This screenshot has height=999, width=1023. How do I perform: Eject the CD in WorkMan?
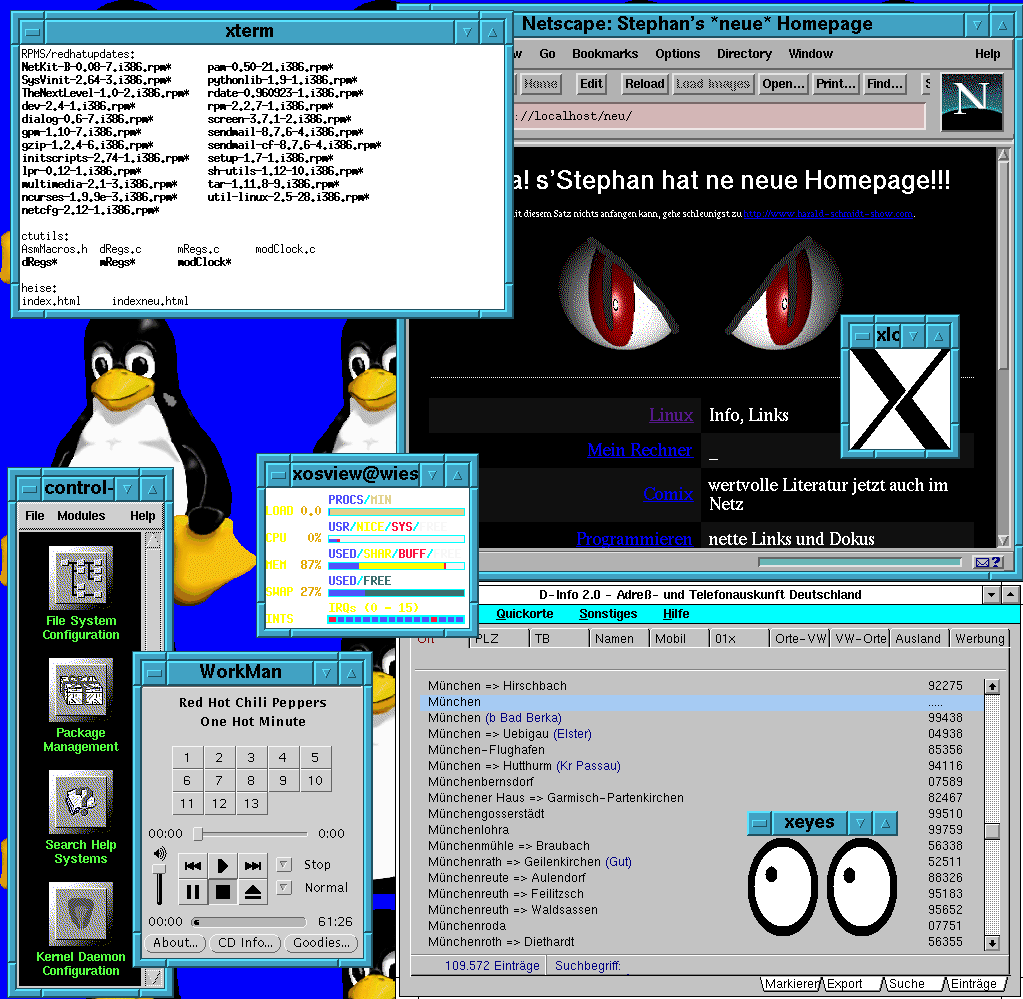click(x=252, y=891)
